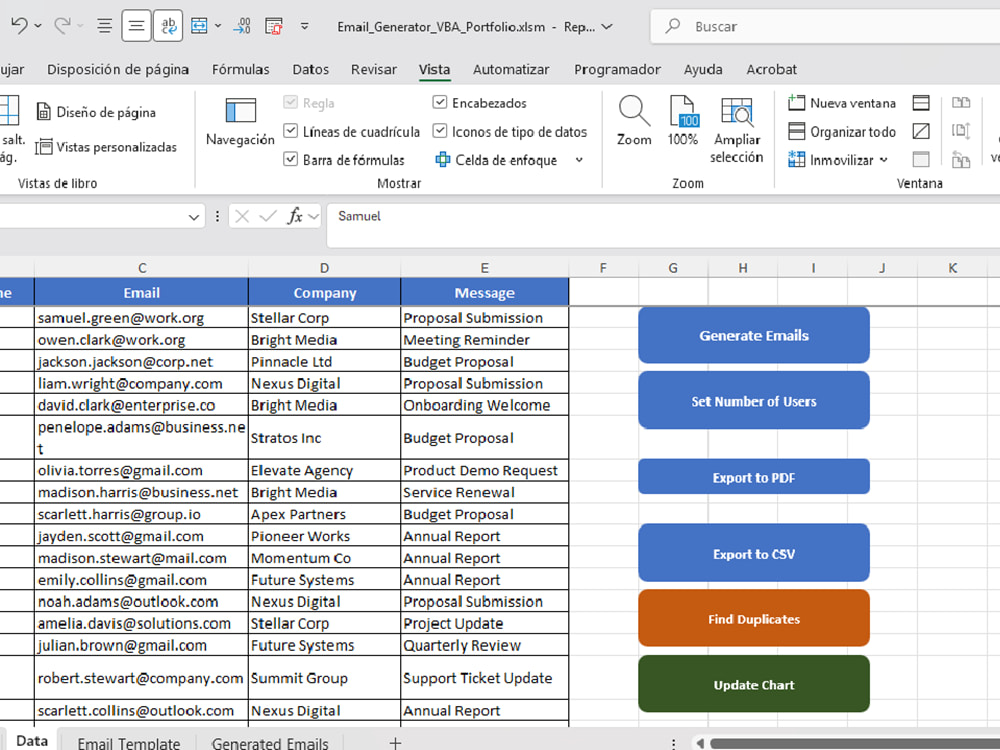This screenshot has width=1000, height=750.
Task: Click the Ampliar selección icon
Action: 737,111
